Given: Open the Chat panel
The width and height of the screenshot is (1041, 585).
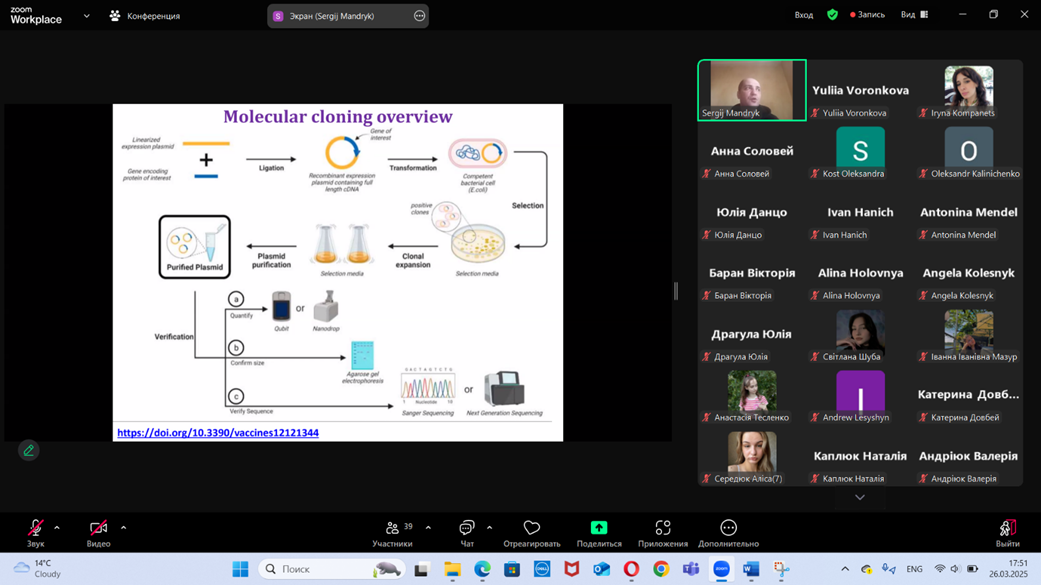Looking at the screenshot, I should (466, 533).
